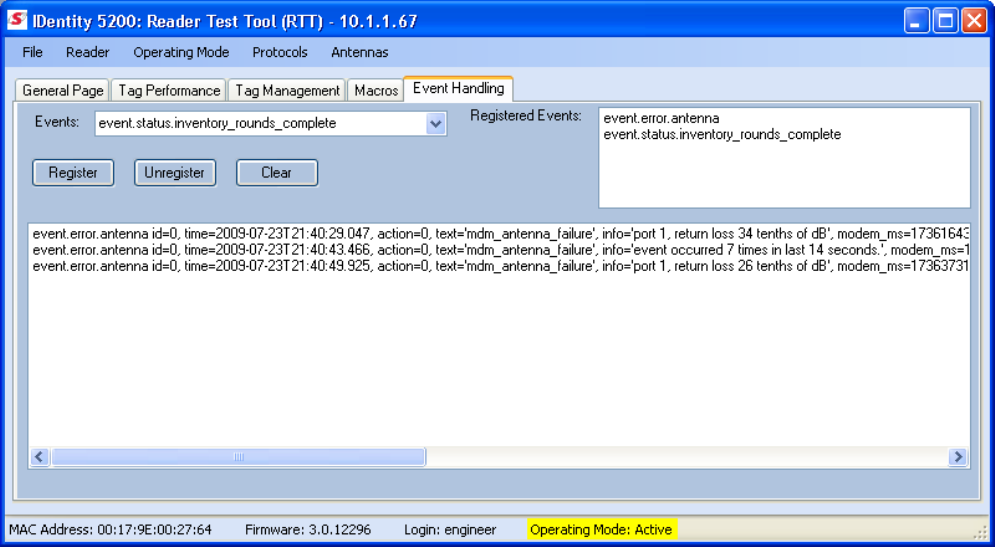Image resolution: width=995 pixels, height=547 pixels.
Task: Select event.error.antenna in Registered Events
Action: (661, 118)
